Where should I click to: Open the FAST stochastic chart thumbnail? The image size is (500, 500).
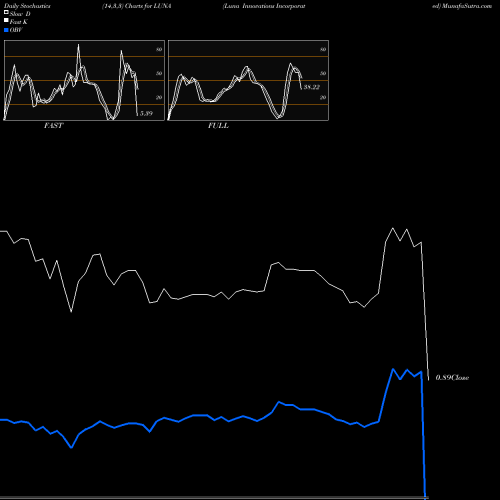[x=84, y=80]
